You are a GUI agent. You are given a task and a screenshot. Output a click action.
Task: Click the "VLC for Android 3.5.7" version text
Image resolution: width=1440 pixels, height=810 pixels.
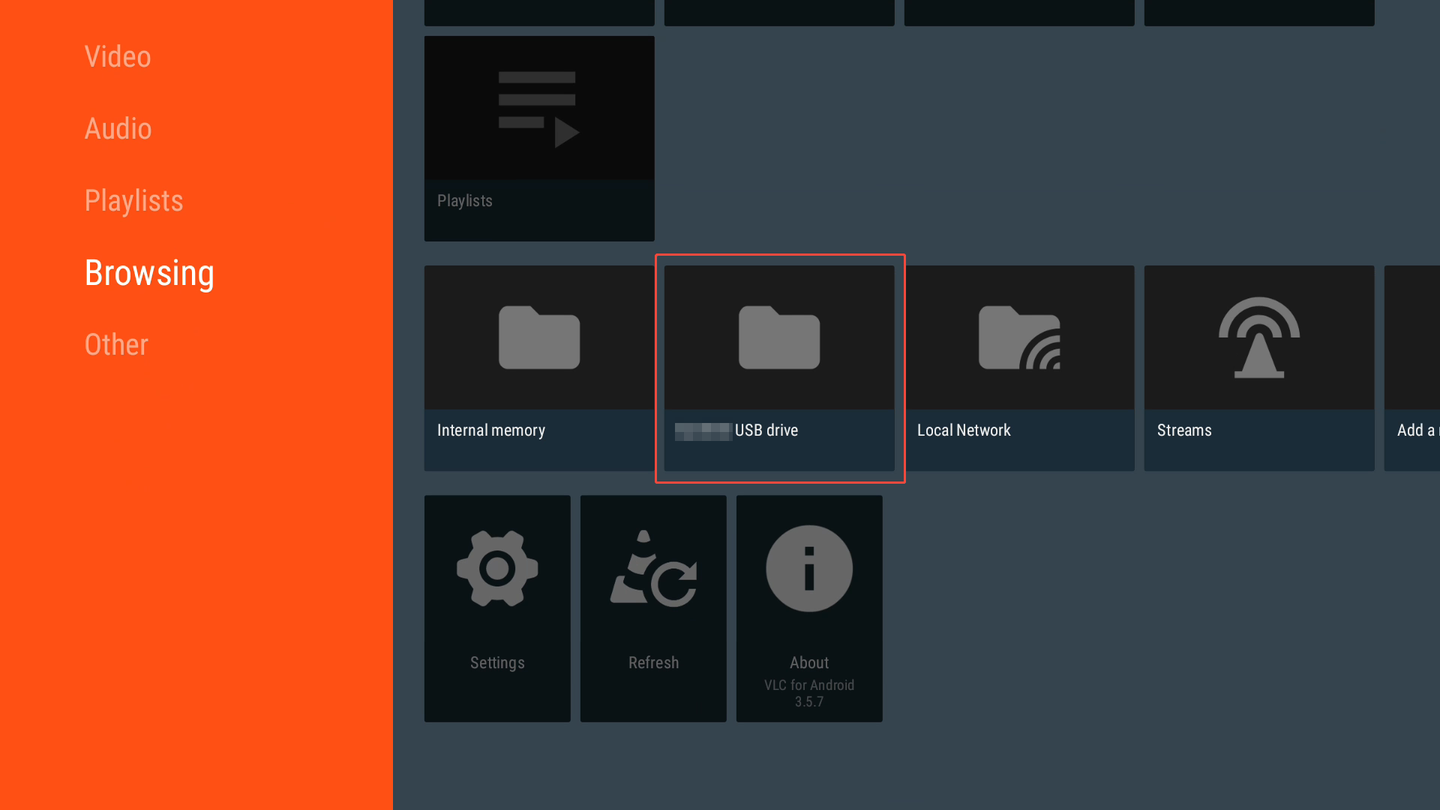tap(809, 693)
